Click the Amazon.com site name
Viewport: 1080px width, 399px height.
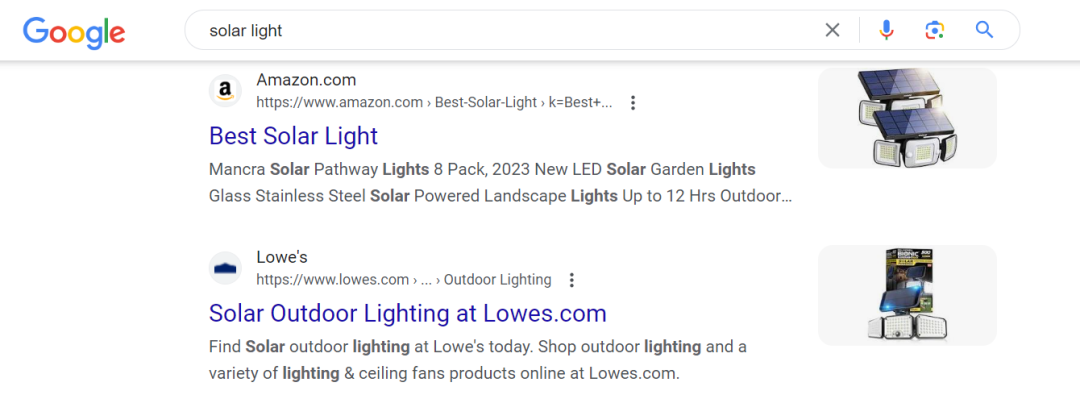tap(307, 80)
